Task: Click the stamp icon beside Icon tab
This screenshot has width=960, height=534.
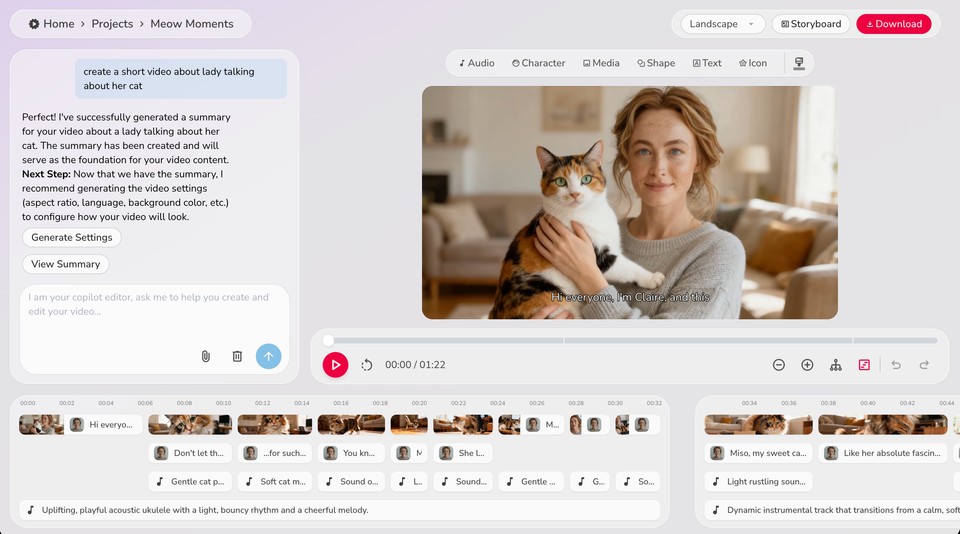Action: coord(799,63)
